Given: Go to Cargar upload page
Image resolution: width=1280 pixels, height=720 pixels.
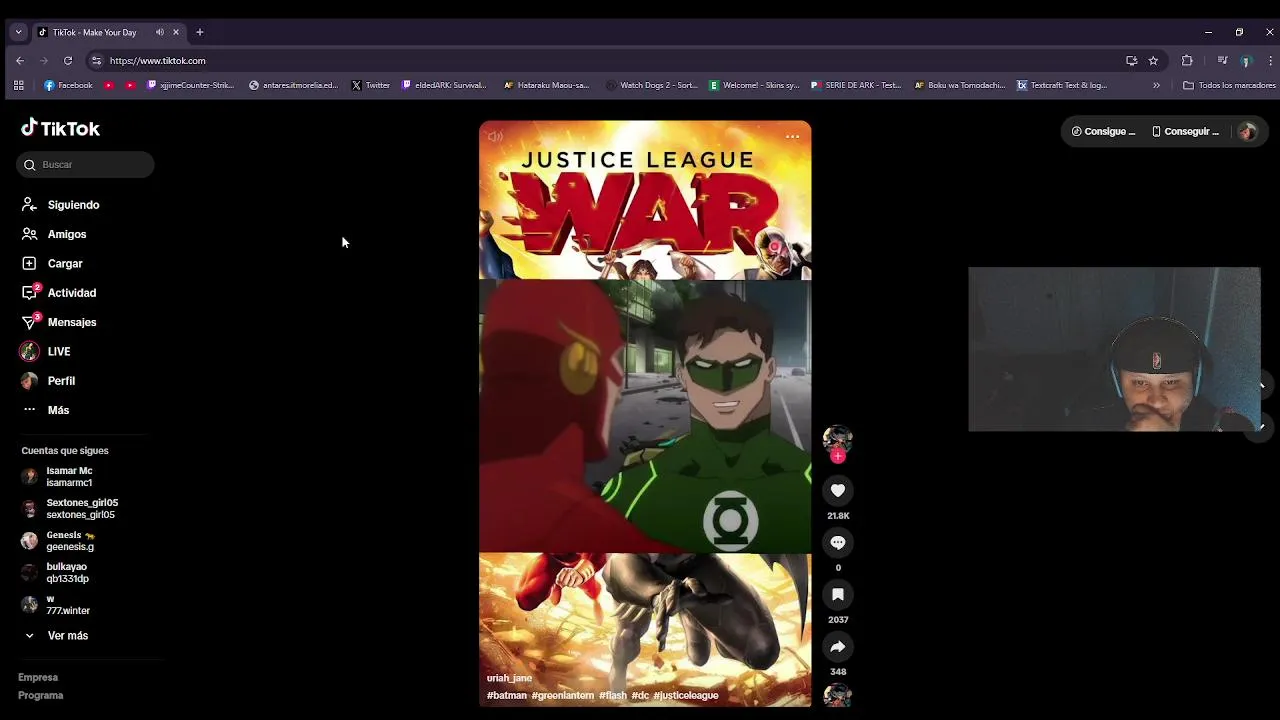Looking at the screenshot, I should click(52, 264).
